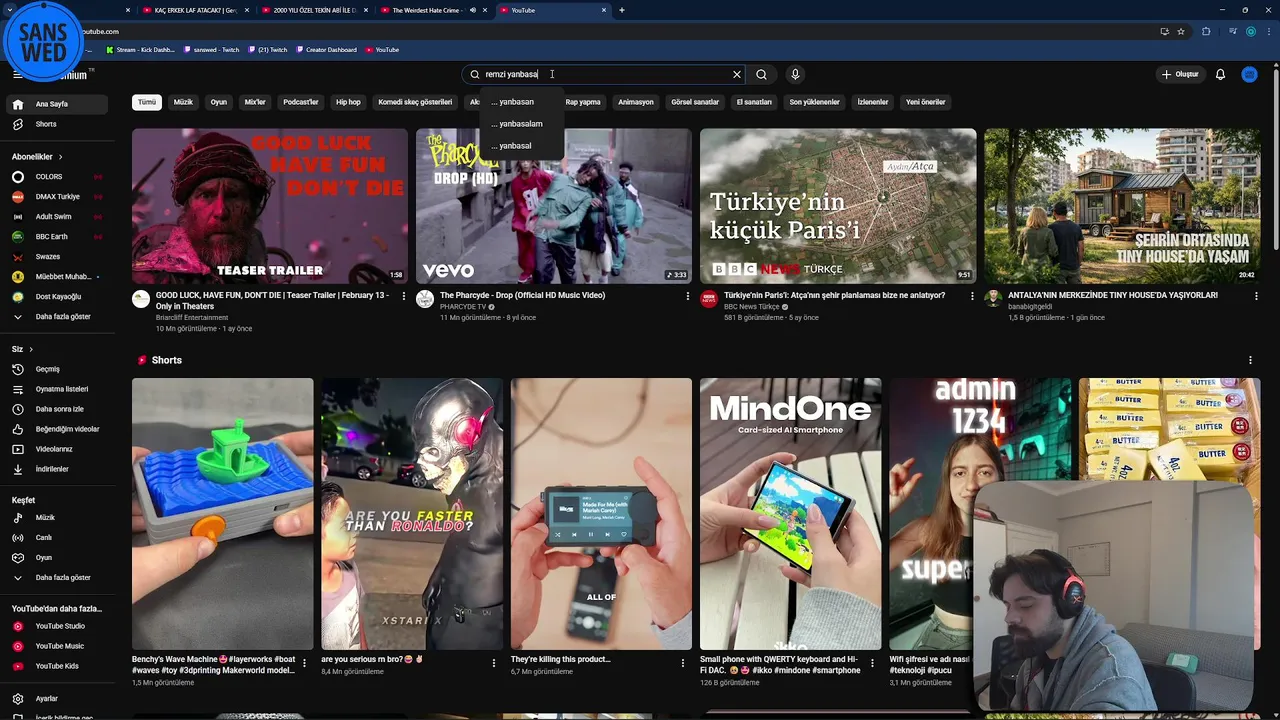Open Türkiye'nin küçük Paris'i video thumbnail
Viewport: 1280px width, 720px height.
click(838, 206)
